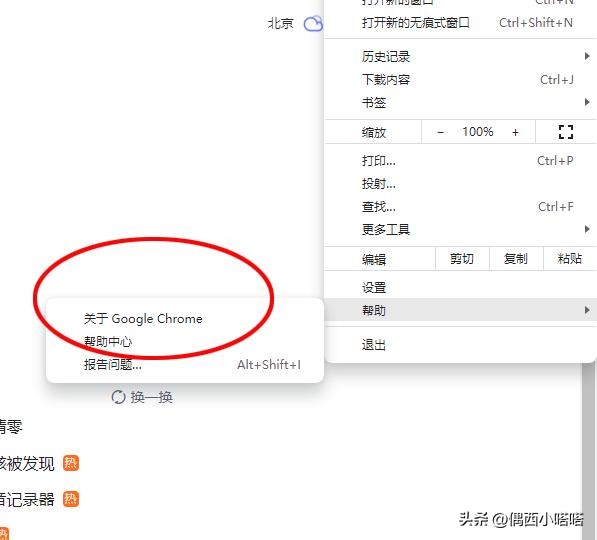Open the news item ending in 被发现
The height and width of the screenshot is (540, 597).
pyautogui.click(x=27, y=464)
